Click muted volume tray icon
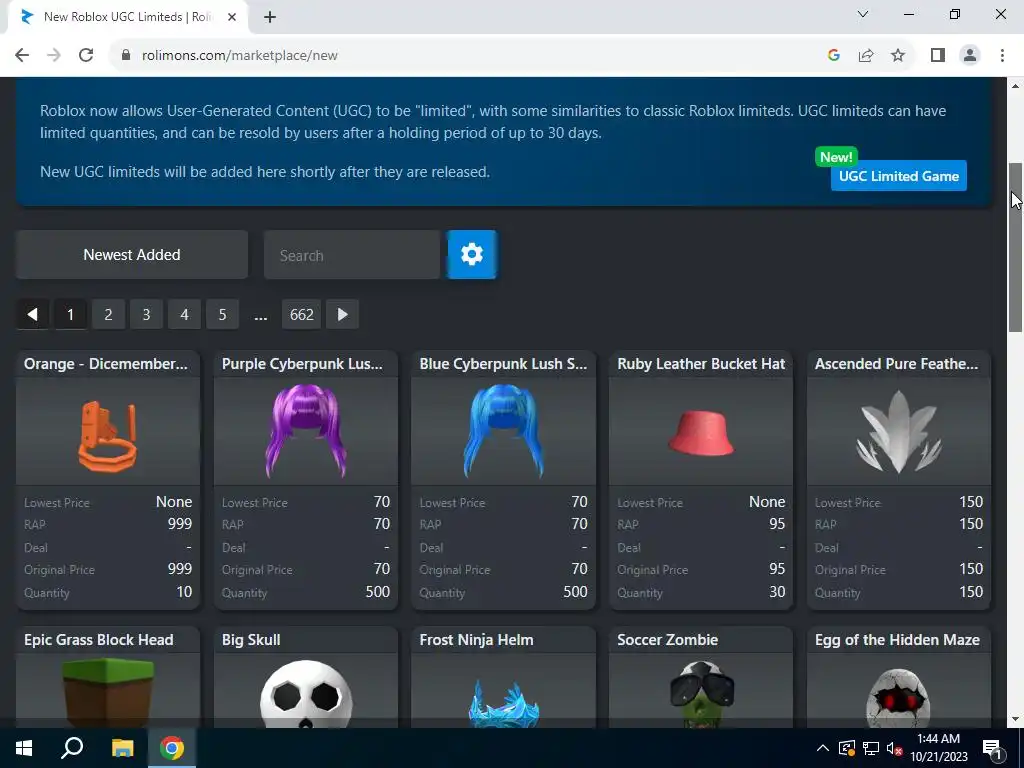 pyautogui.click(x=894, y=748)
